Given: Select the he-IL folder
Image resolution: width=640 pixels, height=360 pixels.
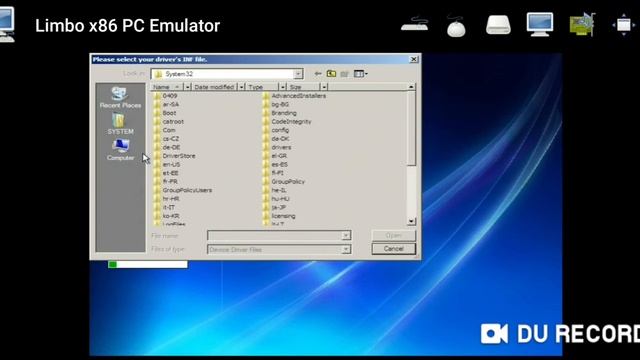Looking at the screenshot, I should pos(275,190).
